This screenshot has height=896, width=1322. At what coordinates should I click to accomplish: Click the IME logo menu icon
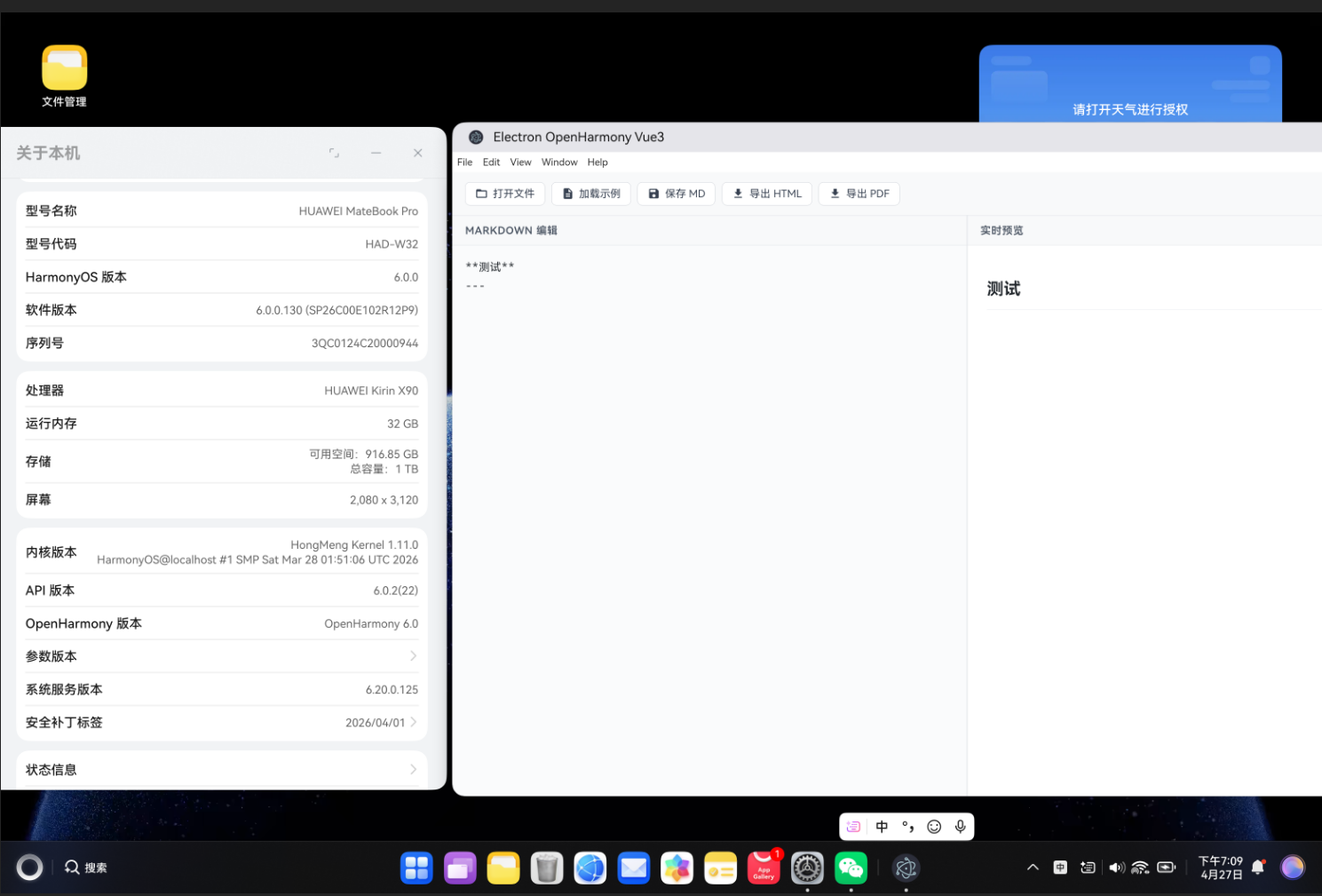coord(853,827)
